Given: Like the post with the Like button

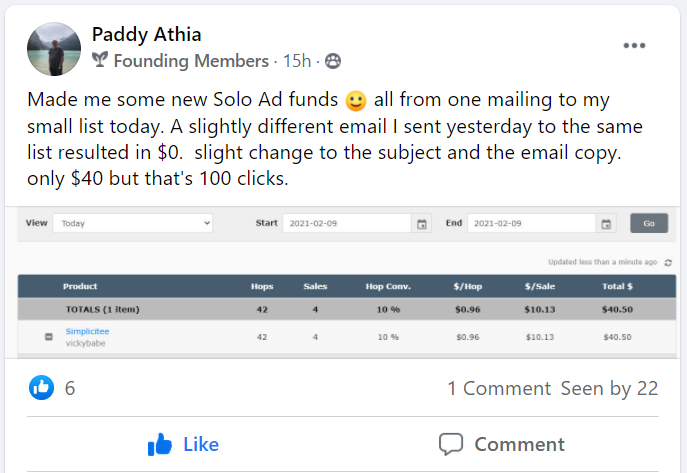Looking at the screenshot, I should coord(183,444).
